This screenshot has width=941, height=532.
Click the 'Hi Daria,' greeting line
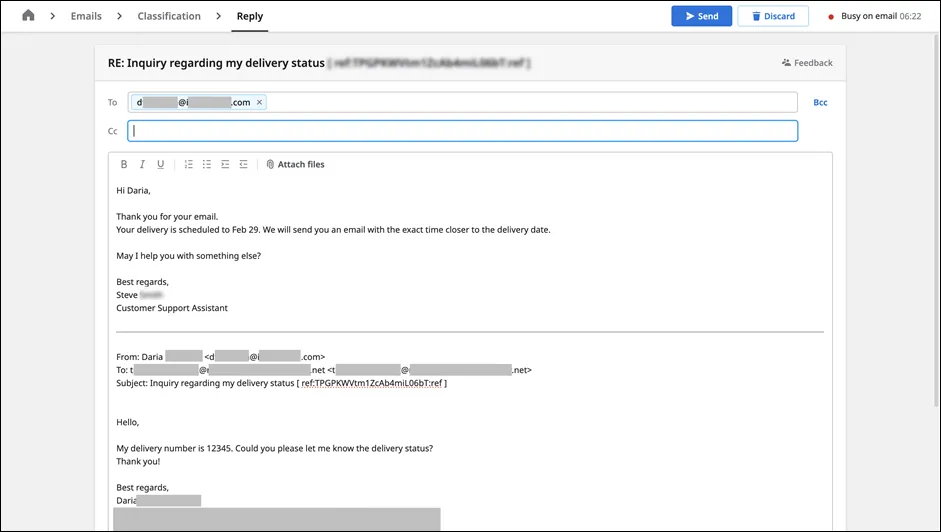click(x=133, y=190)
